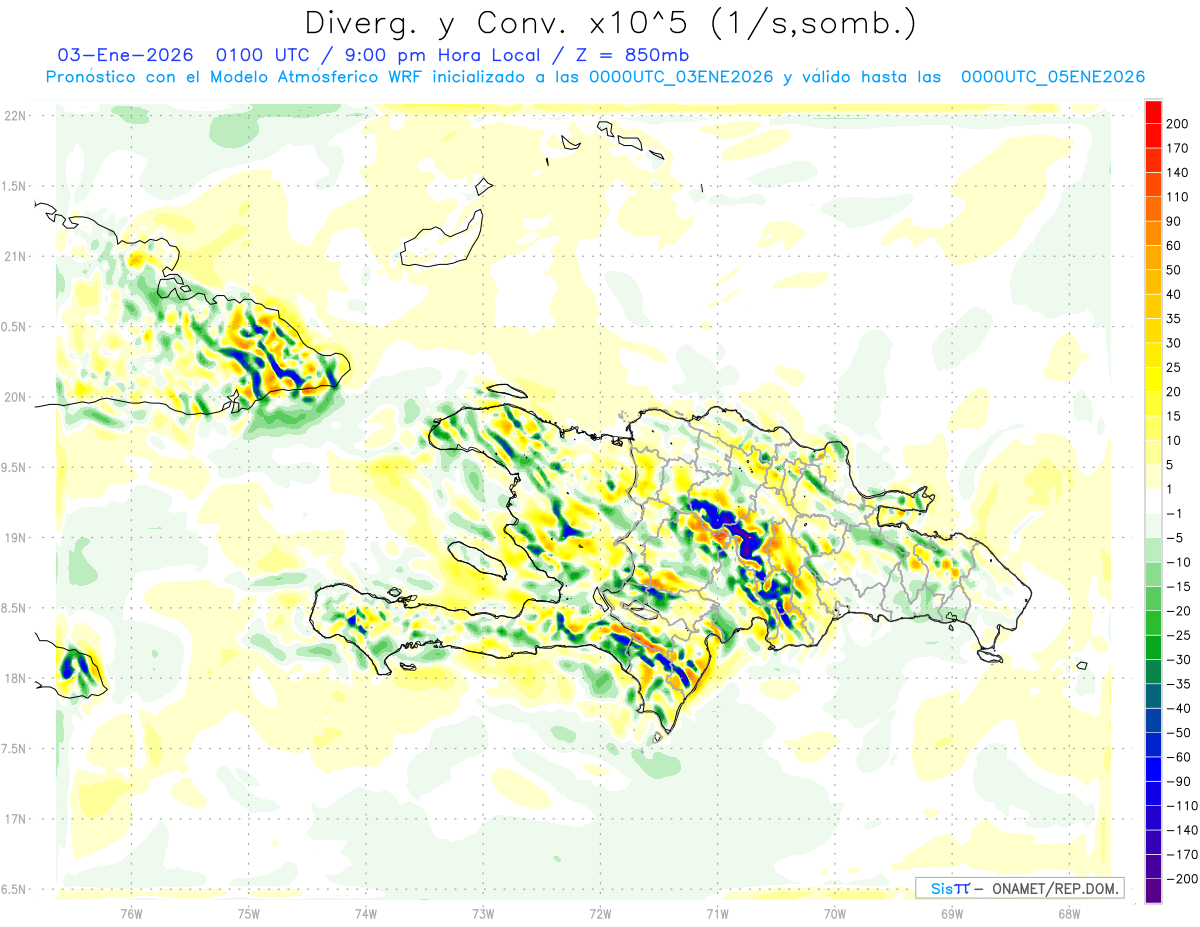
Task: Click the '-110' color scale label
Action: (1180, 806)
